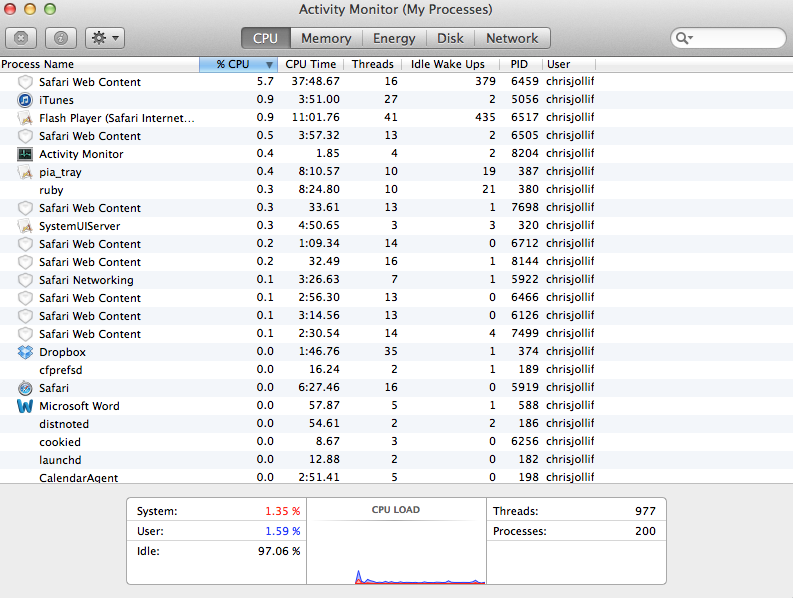Click the iTunes process name

pos(56,100)
